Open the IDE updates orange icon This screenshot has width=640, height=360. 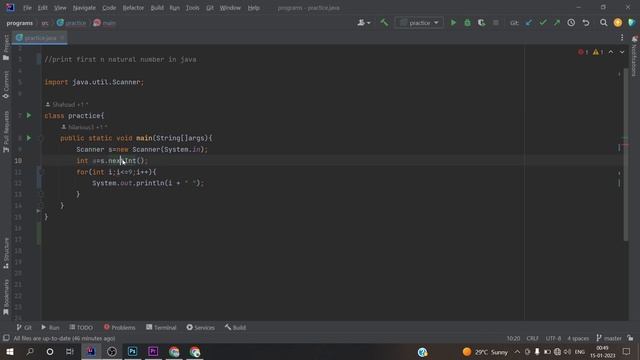[x=618, y=23]
